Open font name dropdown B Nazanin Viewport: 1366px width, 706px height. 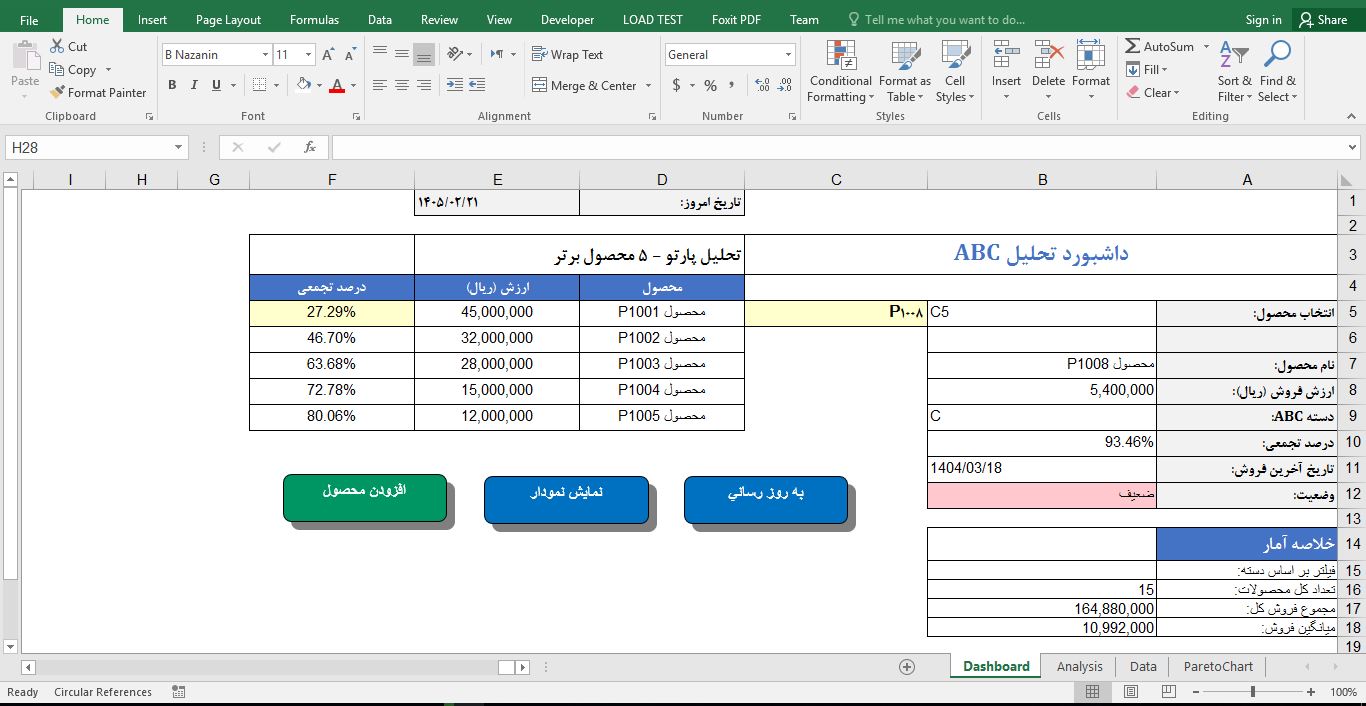[265, 55]
